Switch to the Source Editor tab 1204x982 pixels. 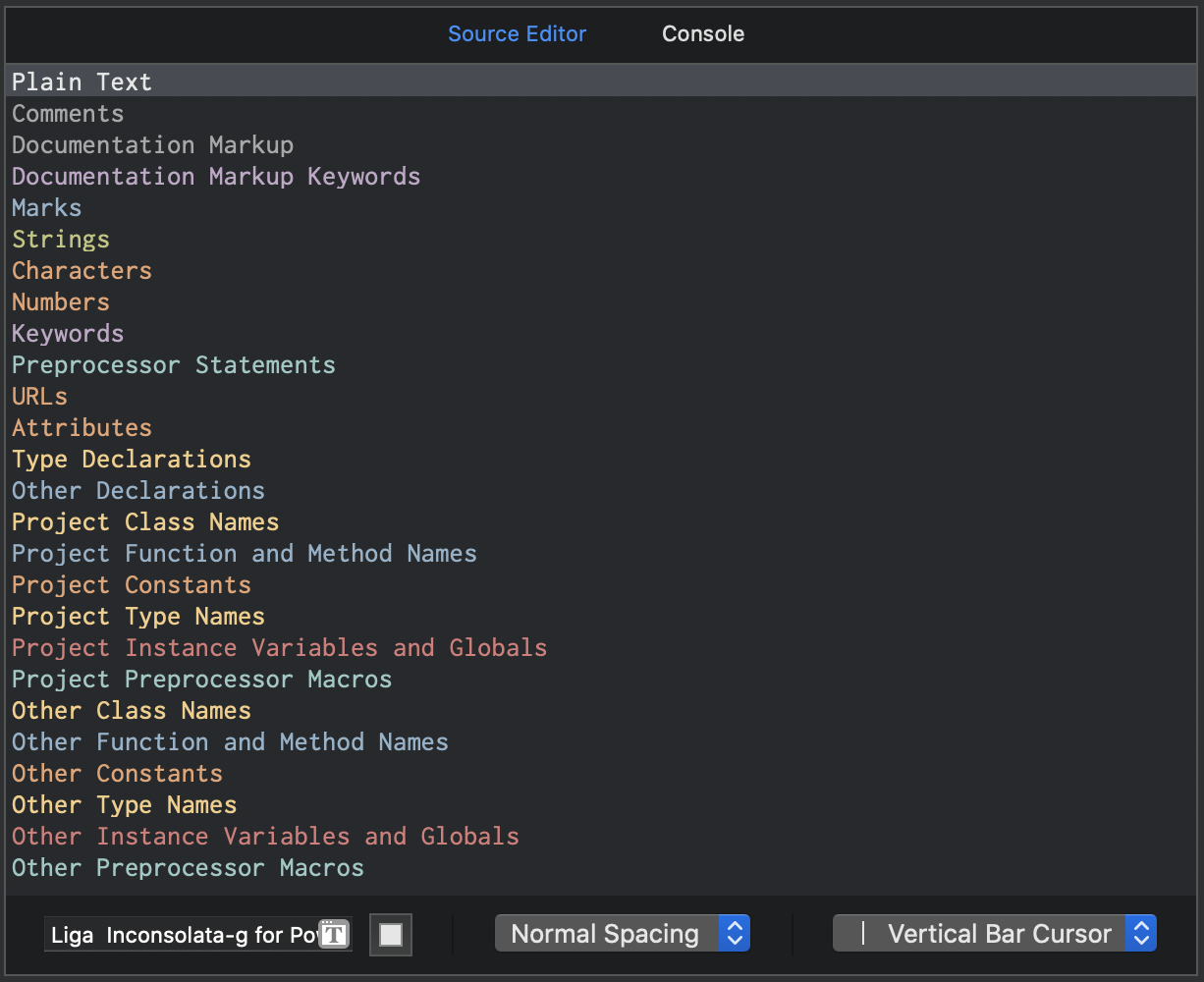517,33
